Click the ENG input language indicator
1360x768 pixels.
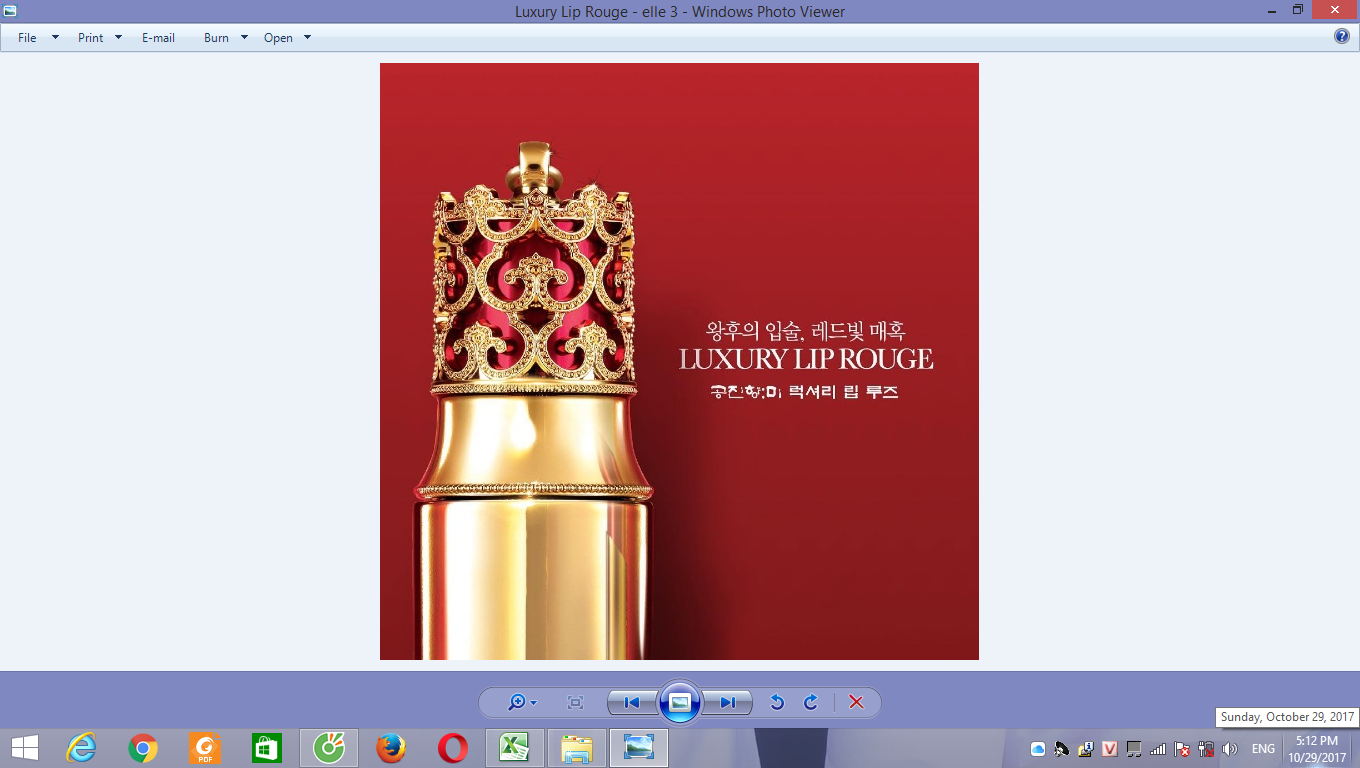1263,749
